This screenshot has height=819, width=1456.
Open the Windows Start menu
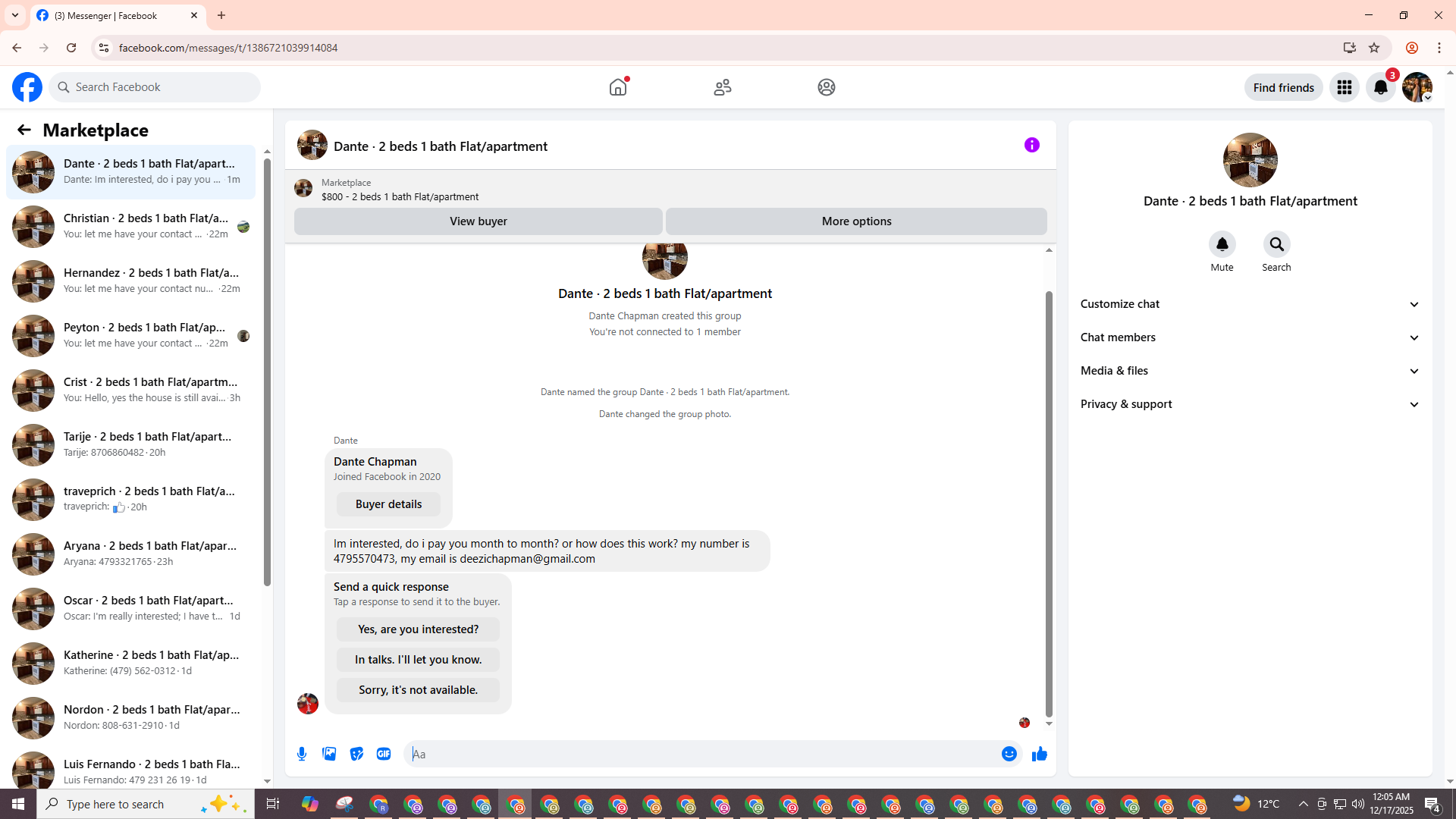coord(18,804)
